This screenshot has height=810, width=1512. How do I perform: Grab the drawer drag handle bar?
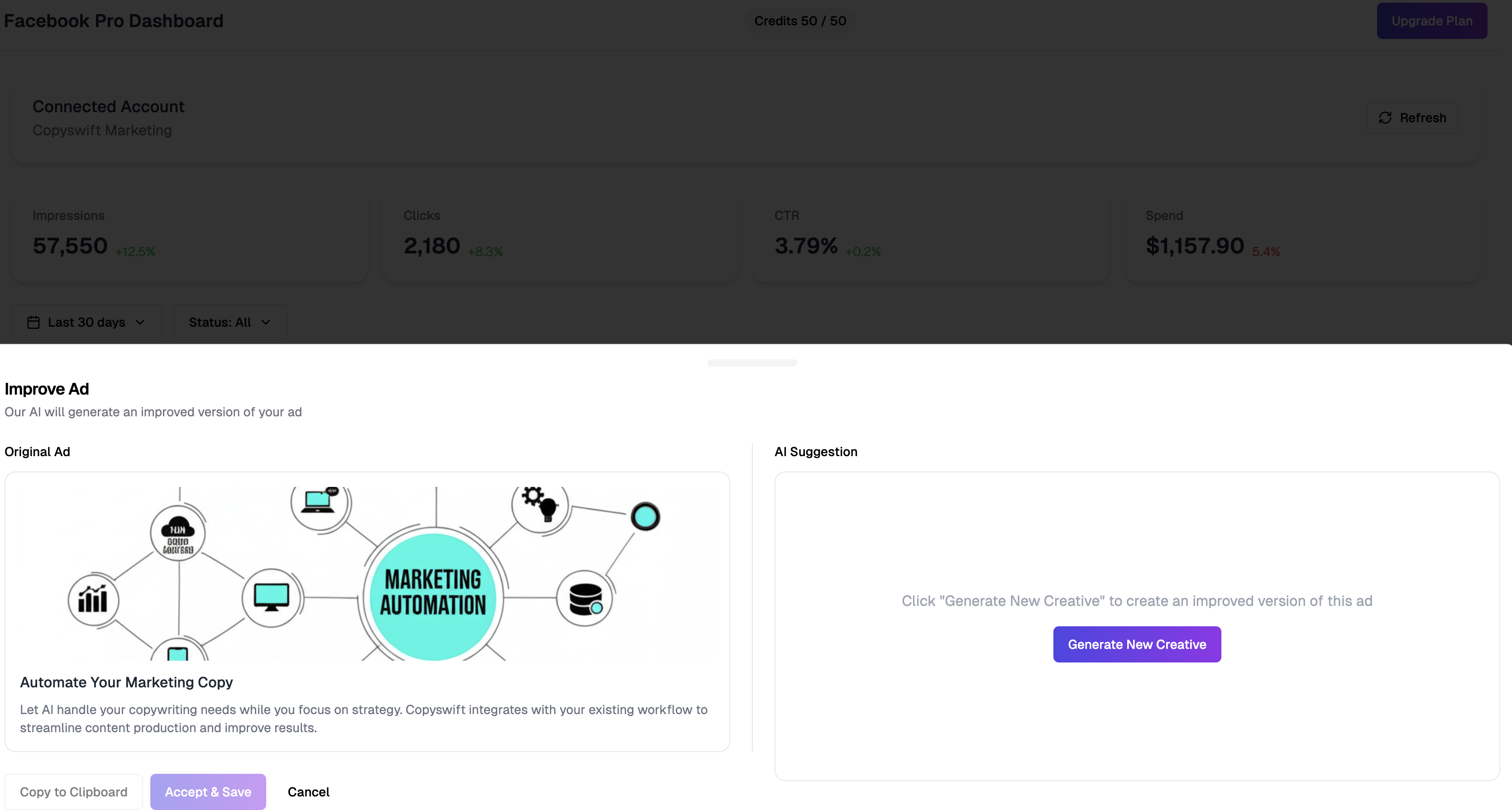(751, 363)
